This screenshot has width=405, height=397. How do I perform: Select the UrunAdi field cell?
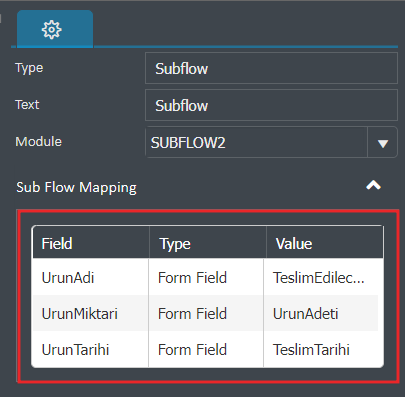pyautogui.click(x=90, y=277)
